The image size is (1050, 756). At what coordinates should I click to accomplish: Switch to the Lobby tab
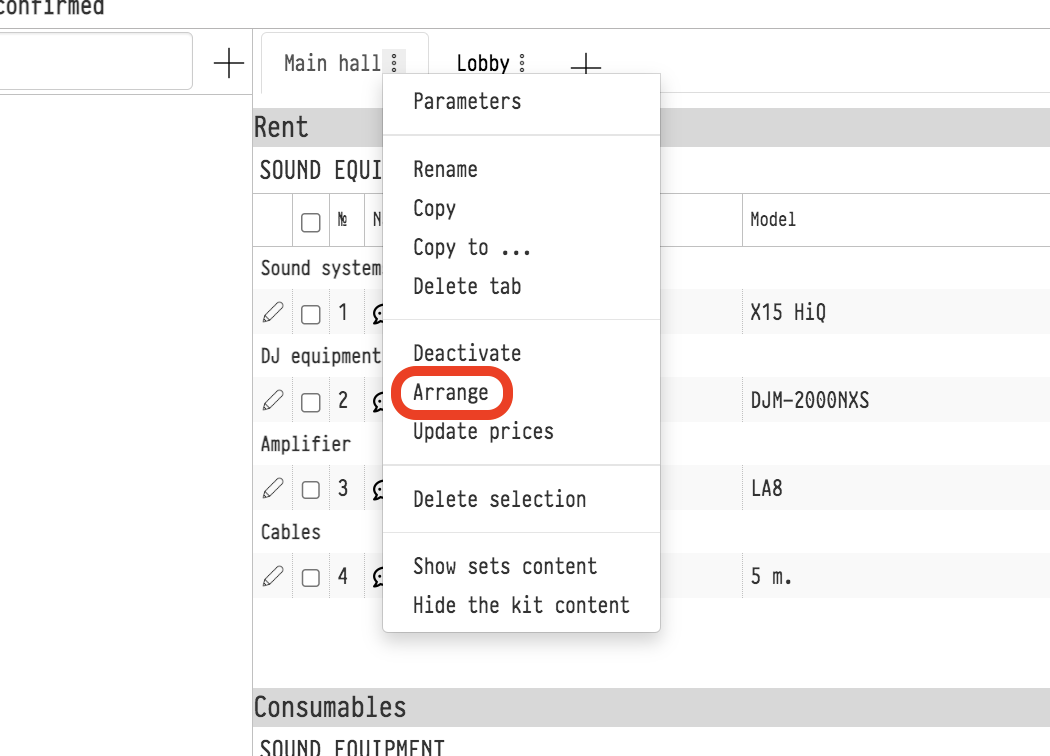tap(483, 63)
